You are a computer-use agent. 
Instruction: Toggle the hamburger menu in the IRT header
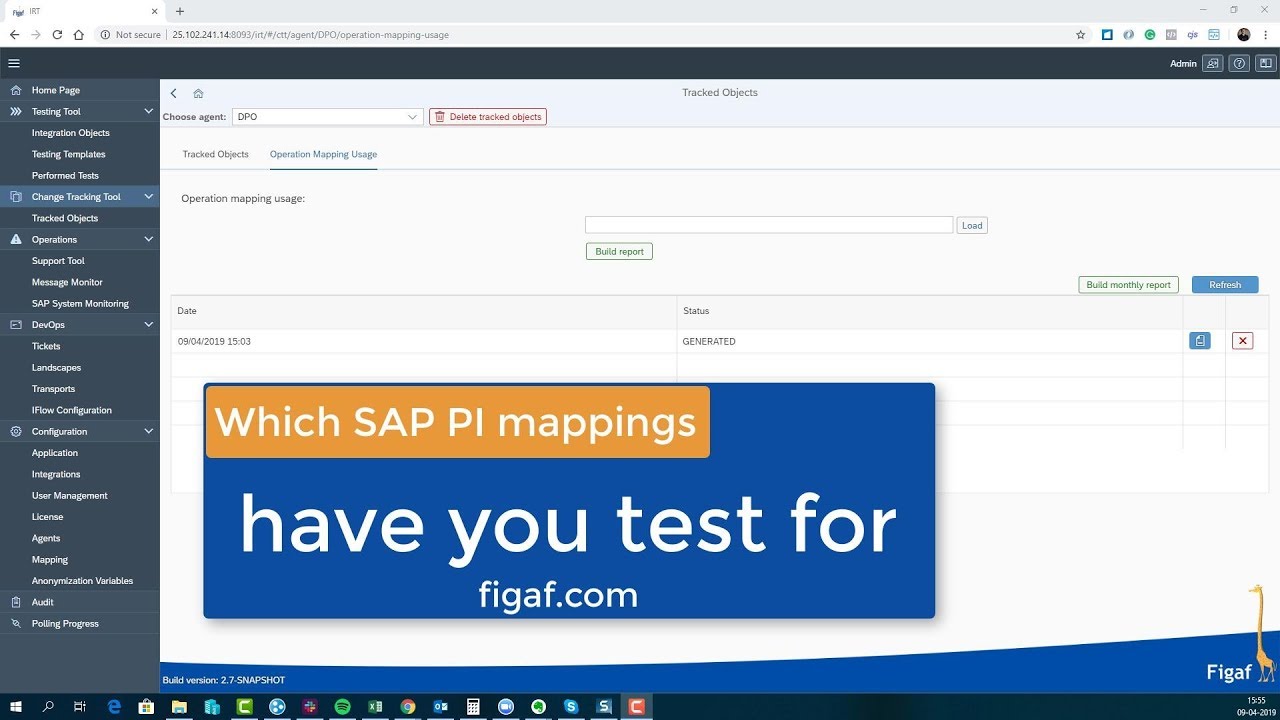14,63
